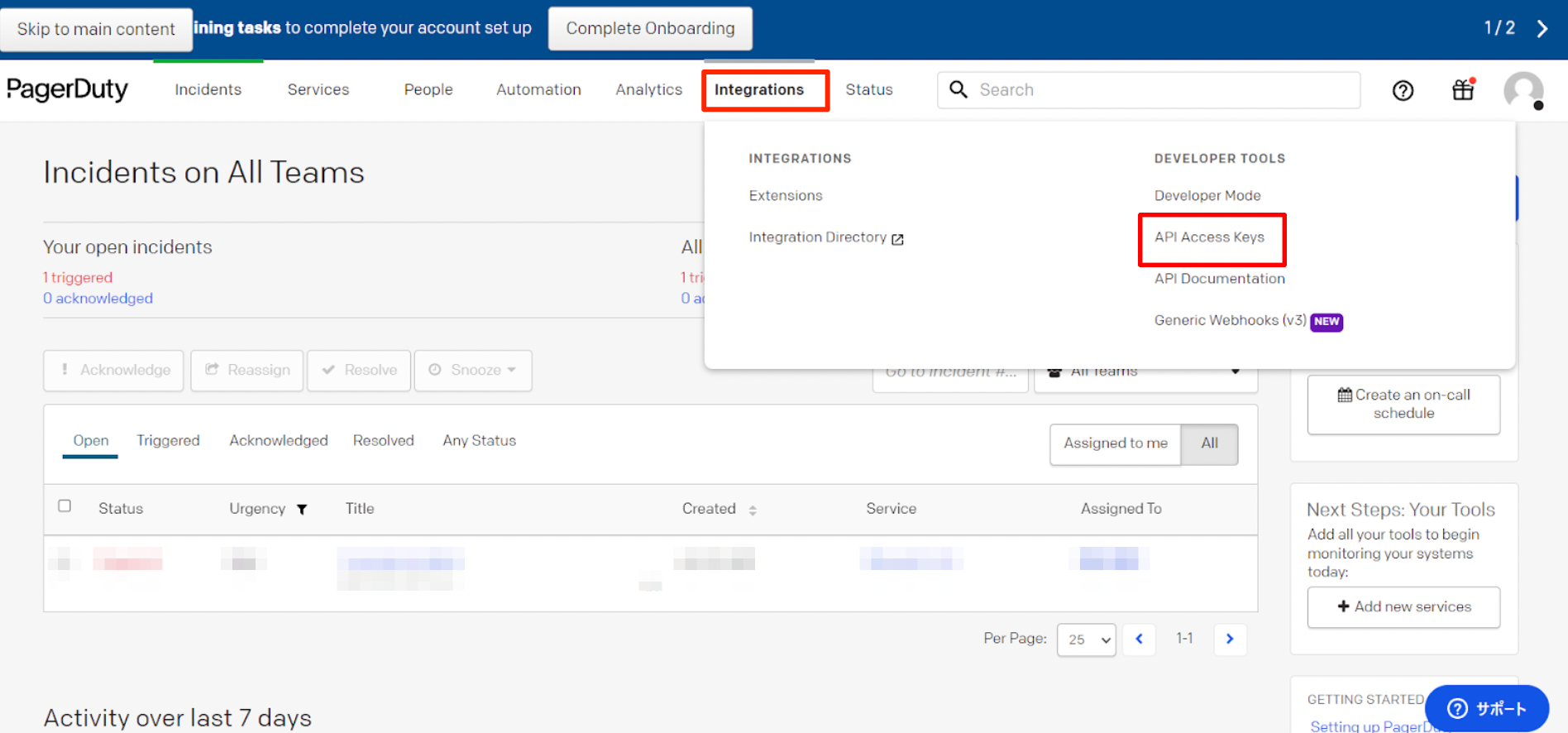Select API Access Keys menu item

(1209, 237)
